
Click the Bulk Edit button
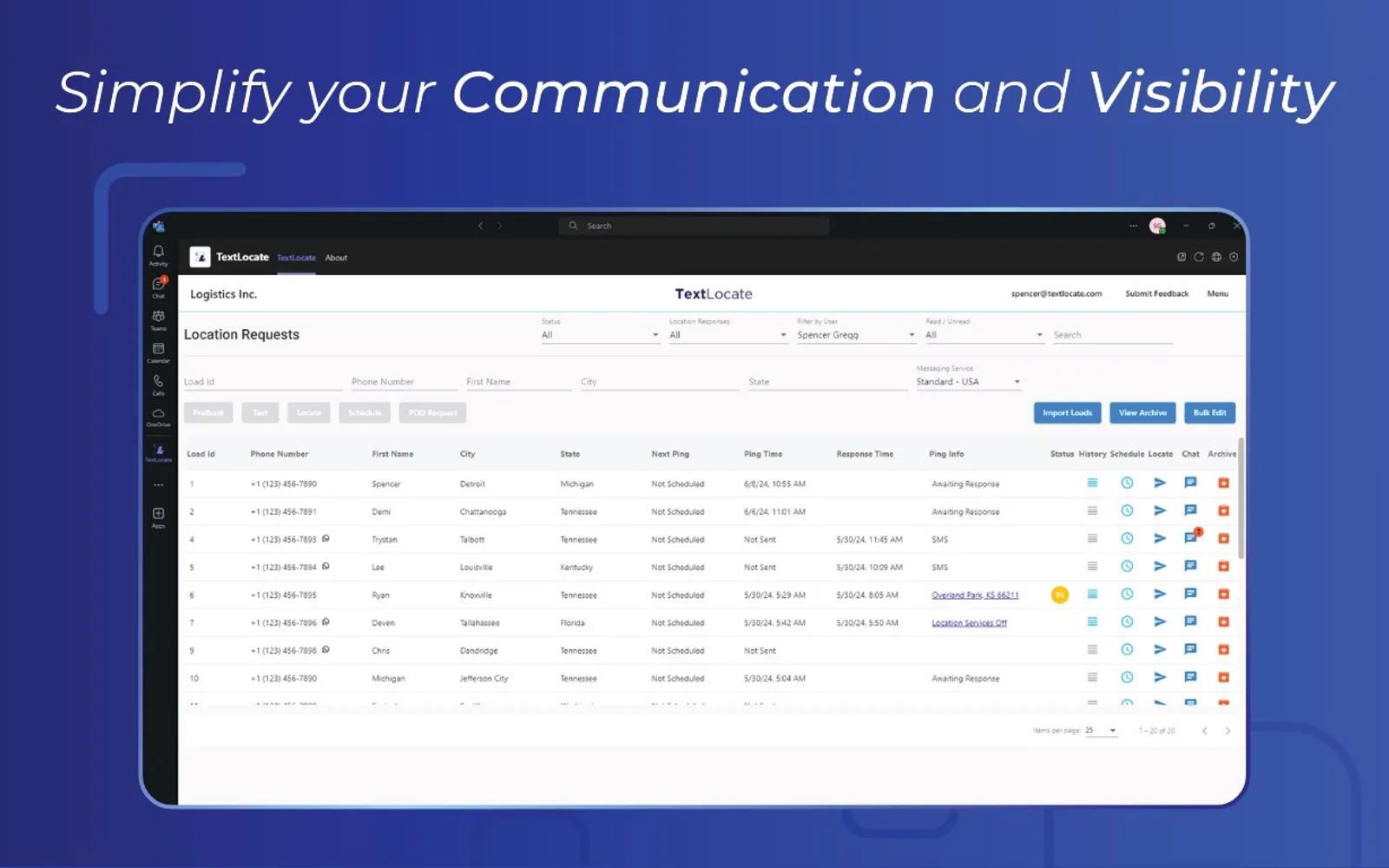[x=1209, y=413]
